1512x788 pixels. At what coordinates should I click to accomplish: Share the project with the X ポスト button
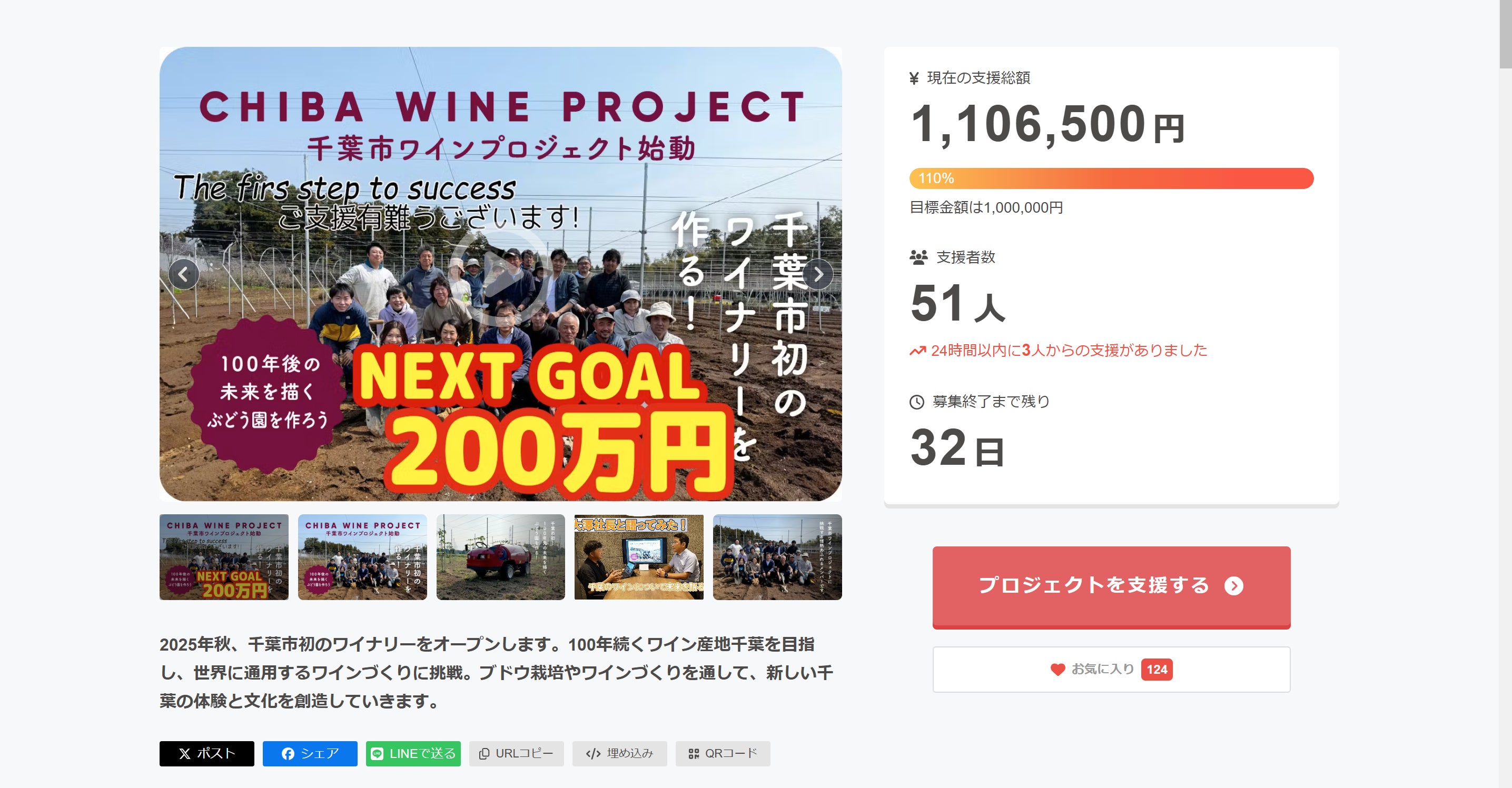tap(206, 753)
